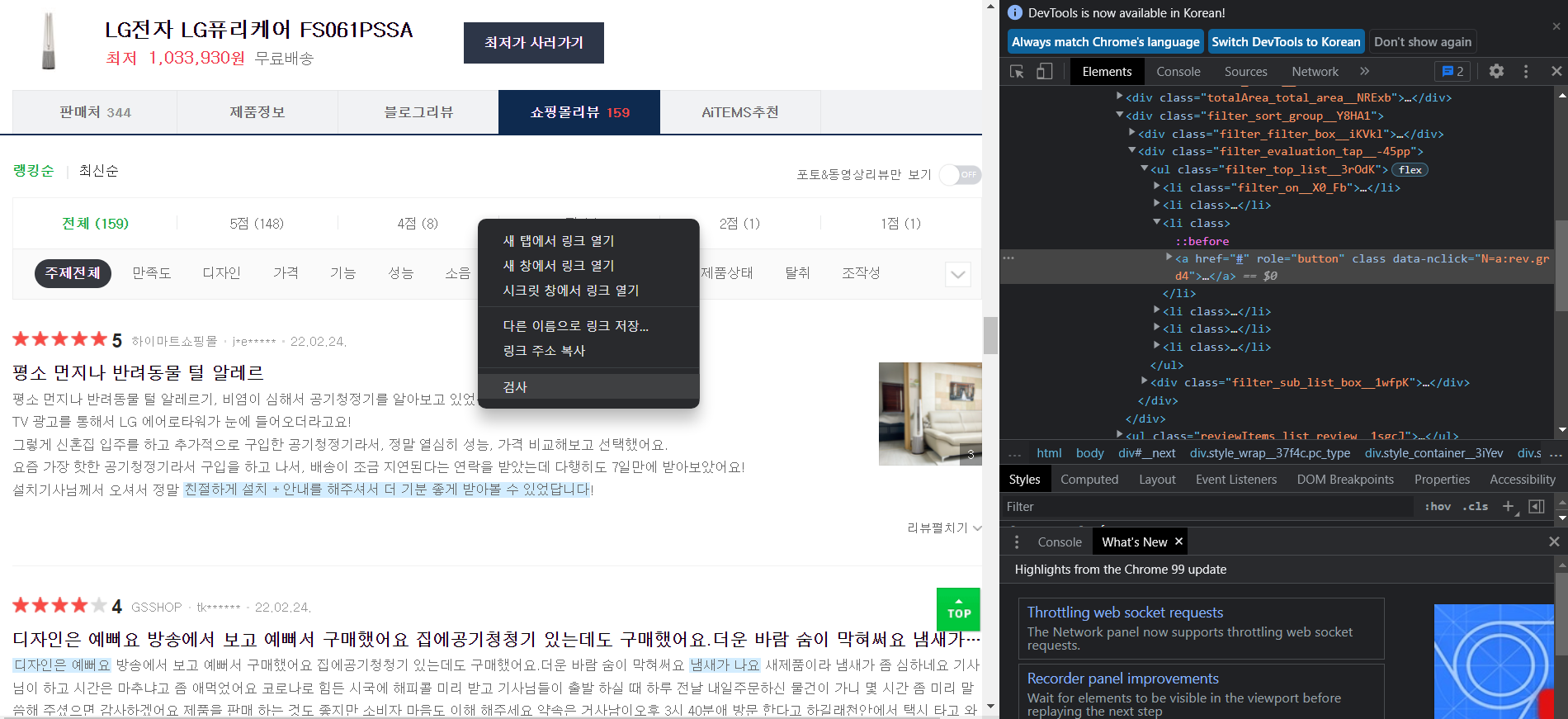This screenshot has height=719, width=1568.
Task: Open the 블로그리뷰 tab
Action: pos(418,112)
